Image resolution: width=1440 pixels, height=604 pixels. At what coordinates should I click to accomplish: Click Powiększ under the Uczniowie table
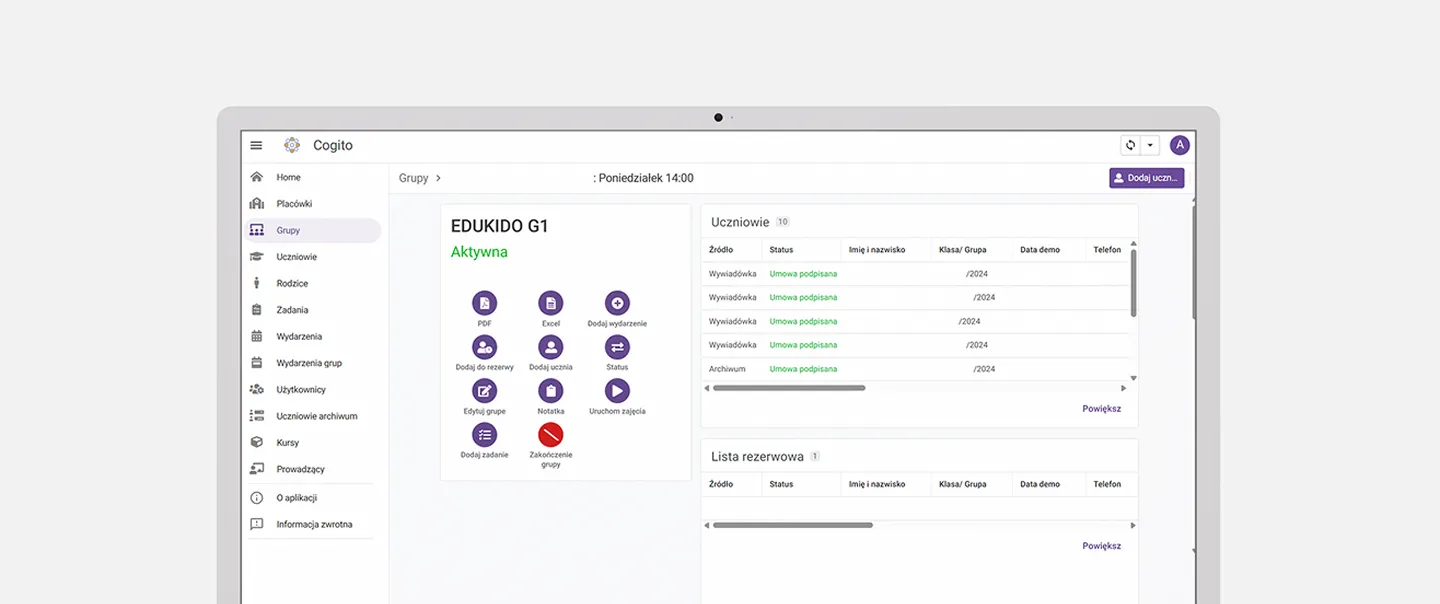pos(1102,409)
